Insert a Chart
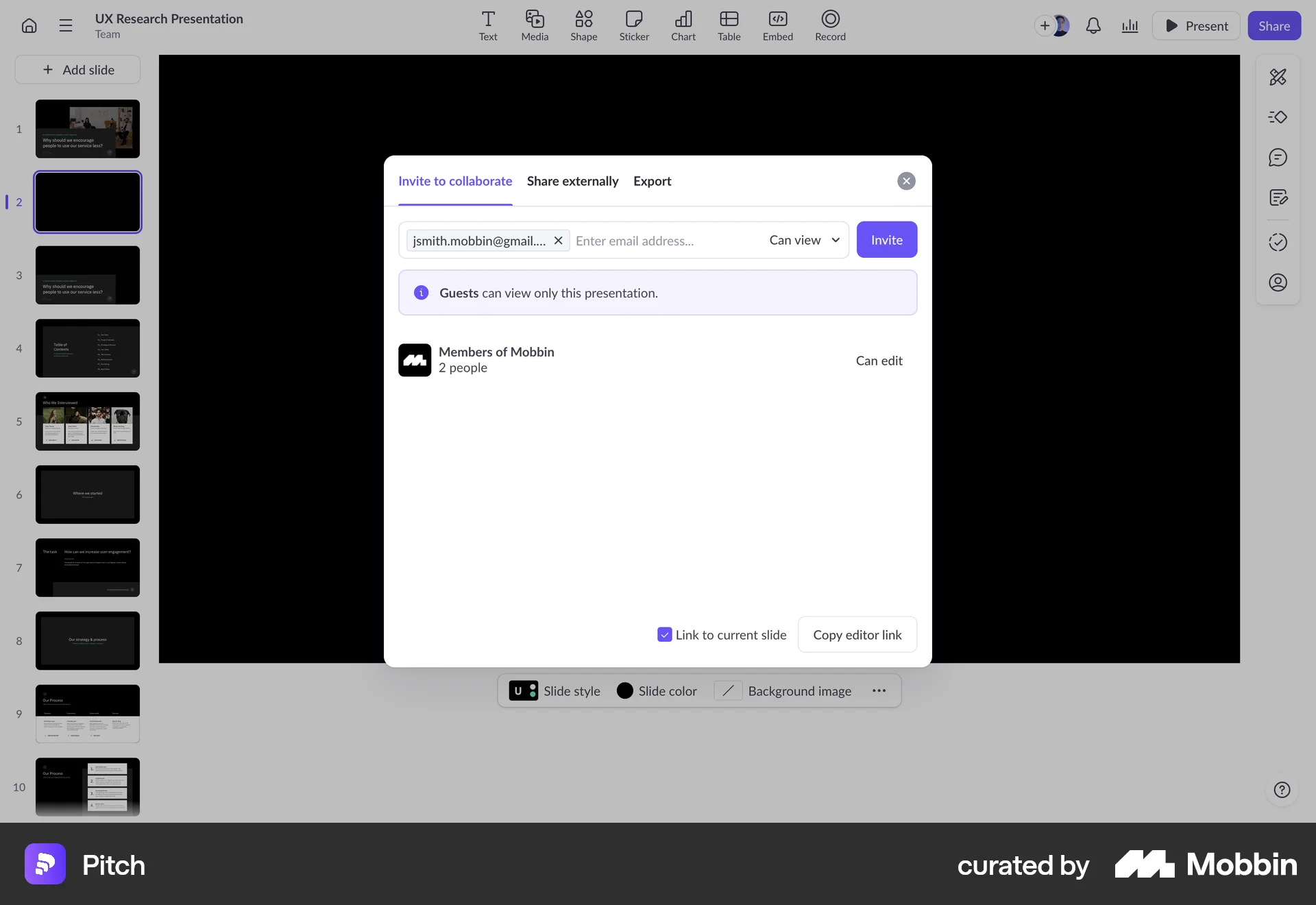The image size is (1316, 905). (x=683, y=25)
